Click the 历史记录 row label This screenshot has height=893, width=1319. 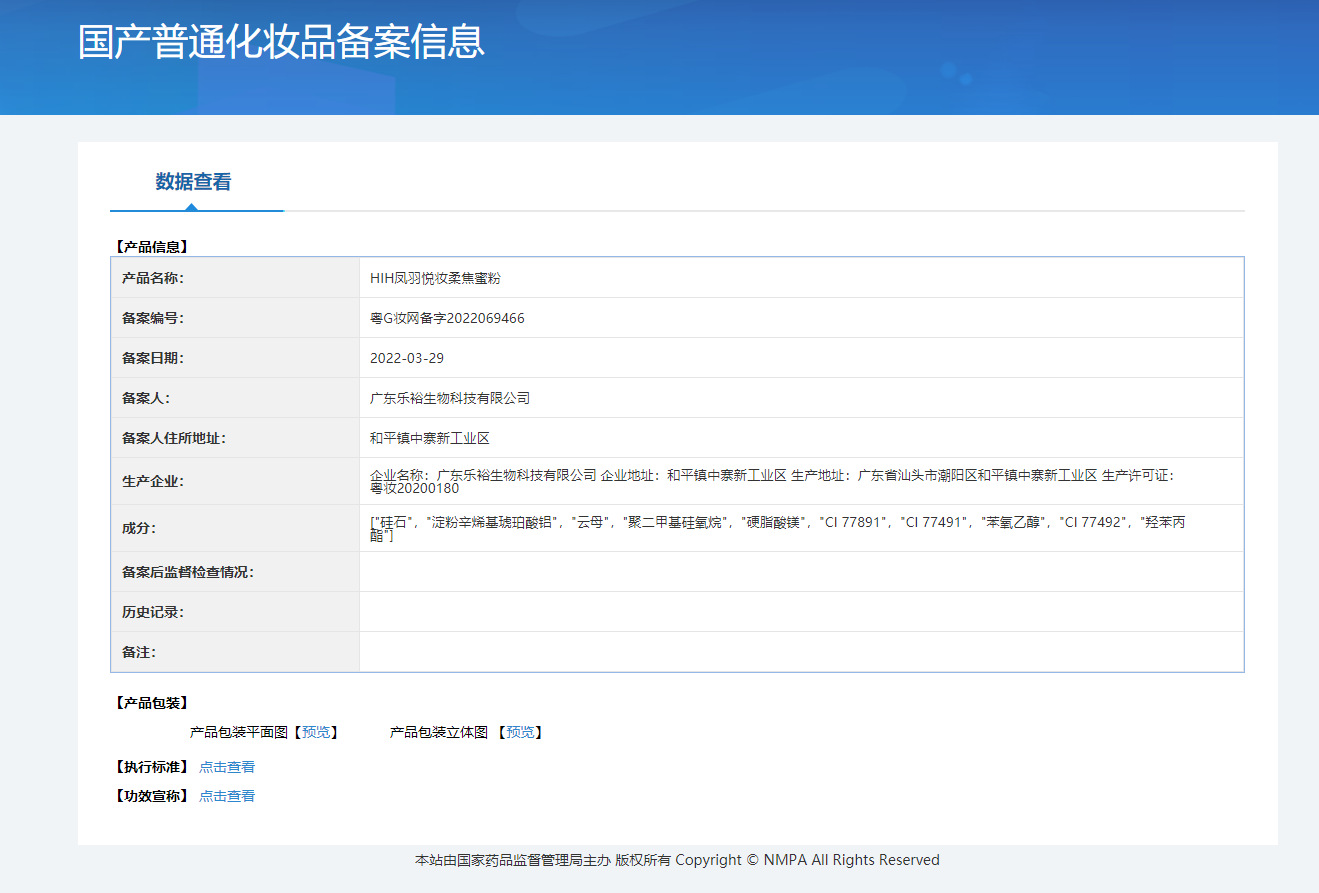[153, 612]
